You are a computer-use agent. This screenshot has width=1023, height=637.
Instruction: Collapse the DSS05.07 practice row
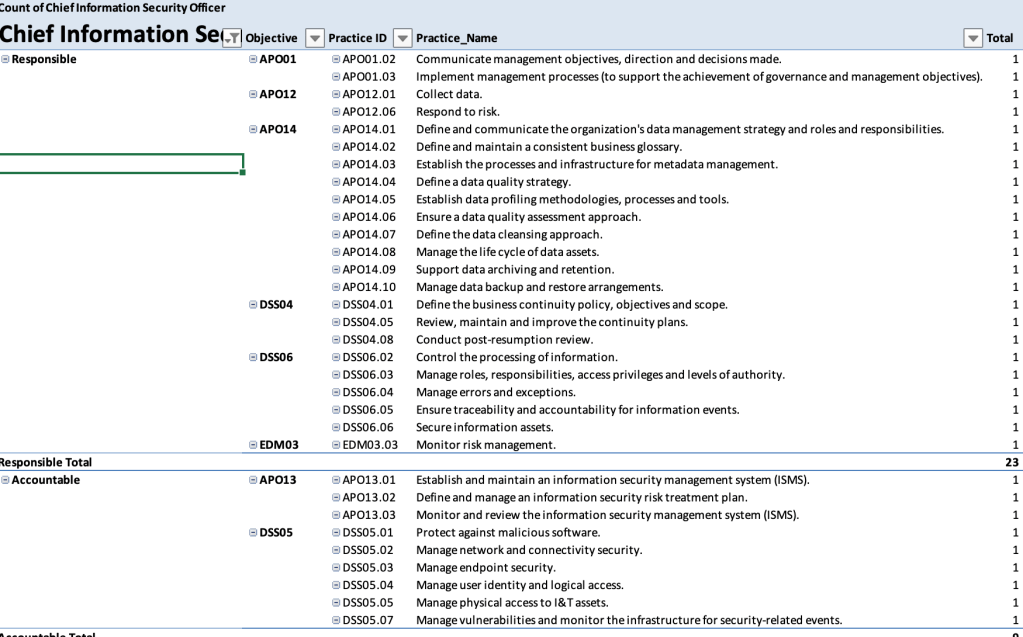point(336,620)
